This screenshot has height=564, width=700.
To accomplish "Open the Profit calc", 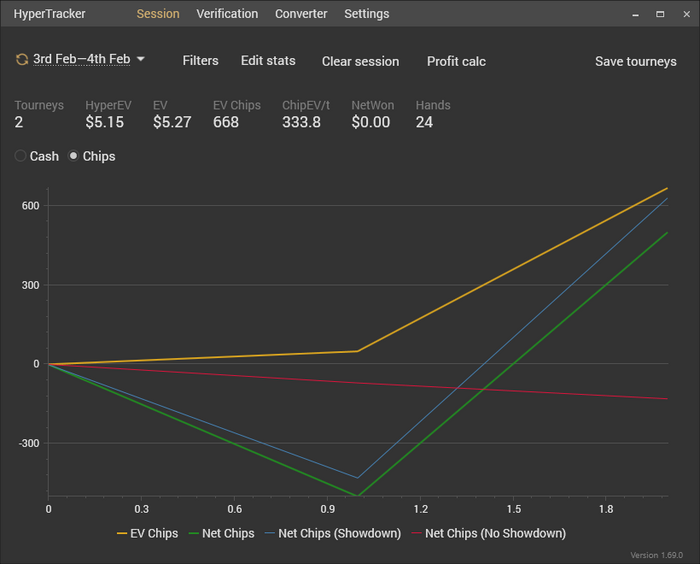I will pyautogui.click(x=456, y=62).
